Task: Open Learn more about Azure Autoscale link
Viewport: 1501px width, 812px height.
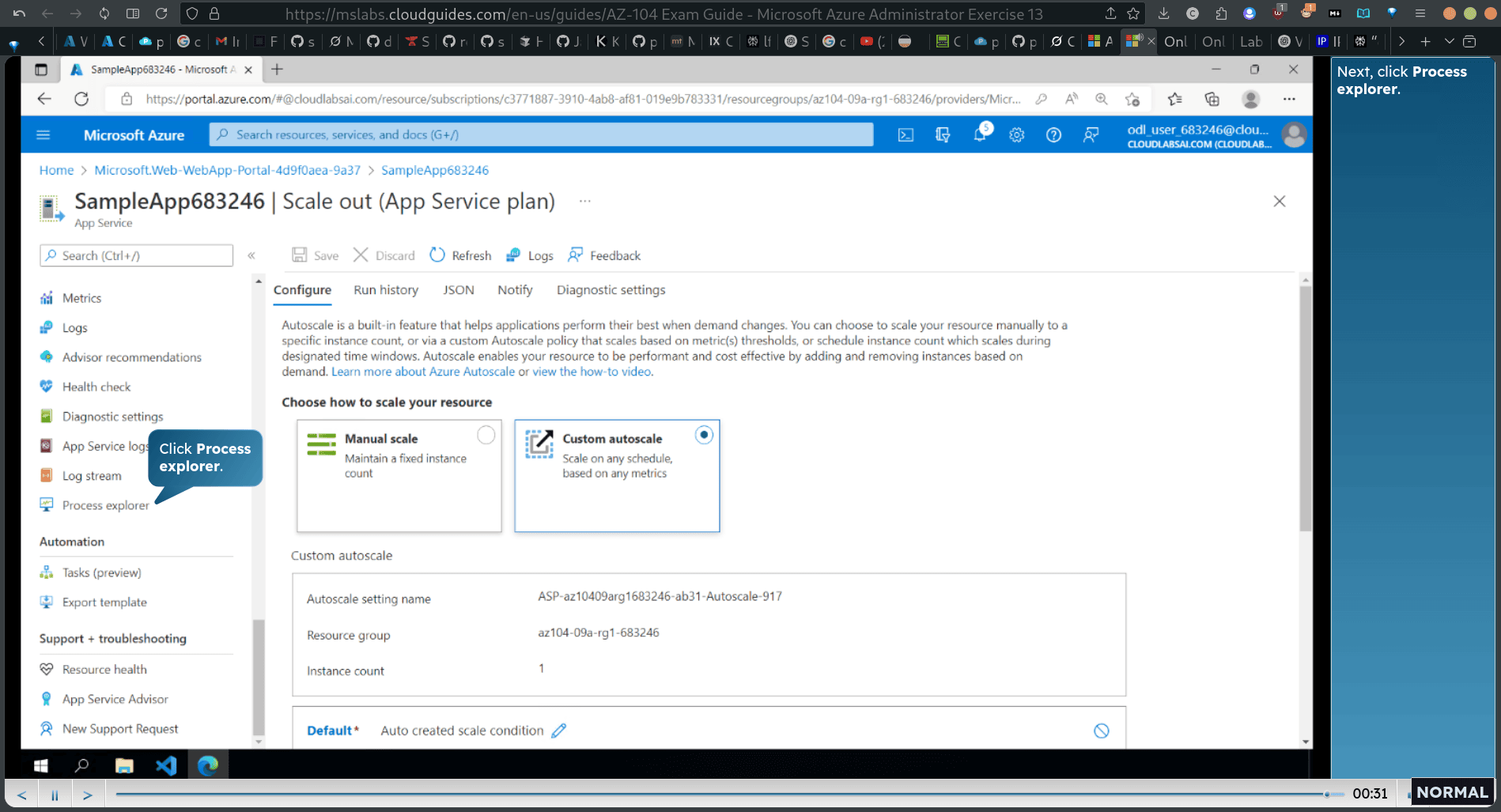Action: tap(423, 372)
